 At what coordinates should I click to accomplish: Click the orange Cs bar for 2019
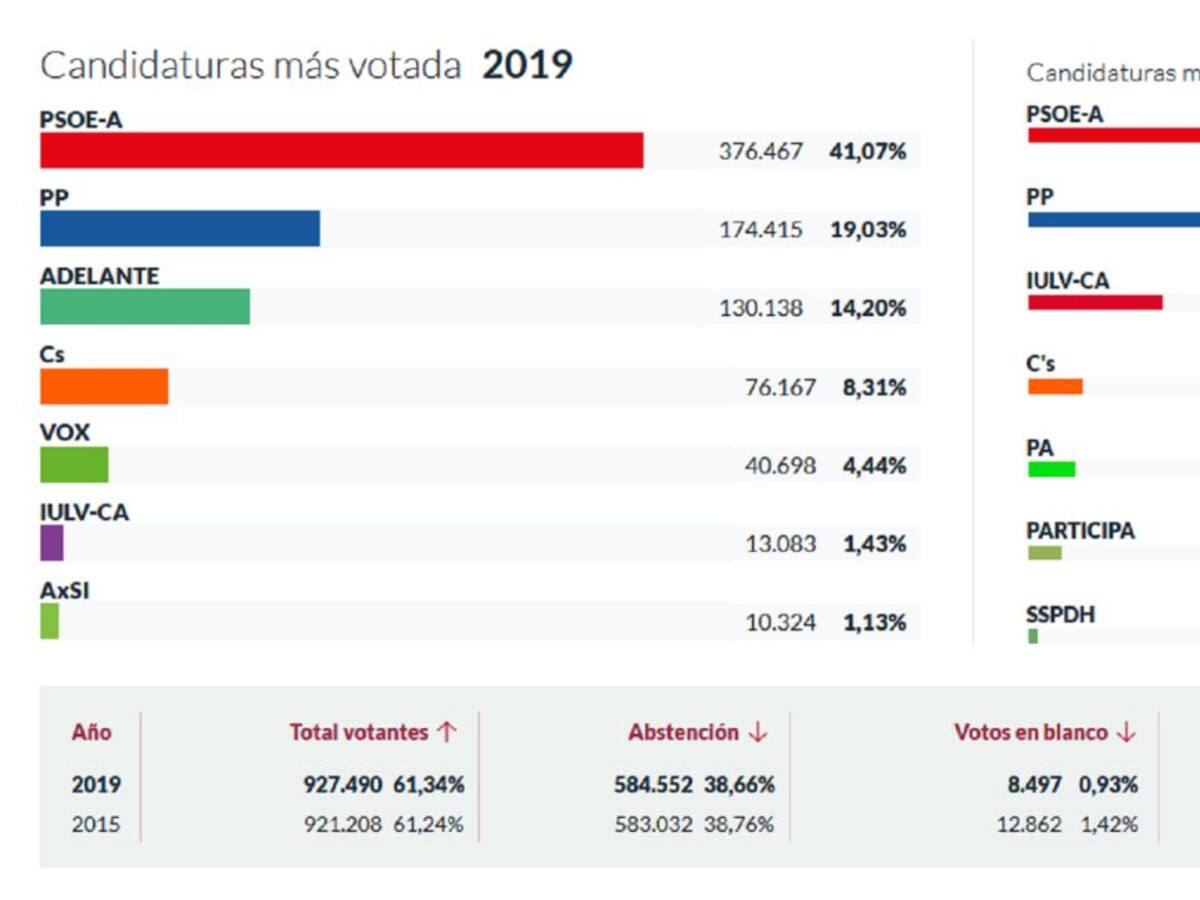[x=104, y=386]
